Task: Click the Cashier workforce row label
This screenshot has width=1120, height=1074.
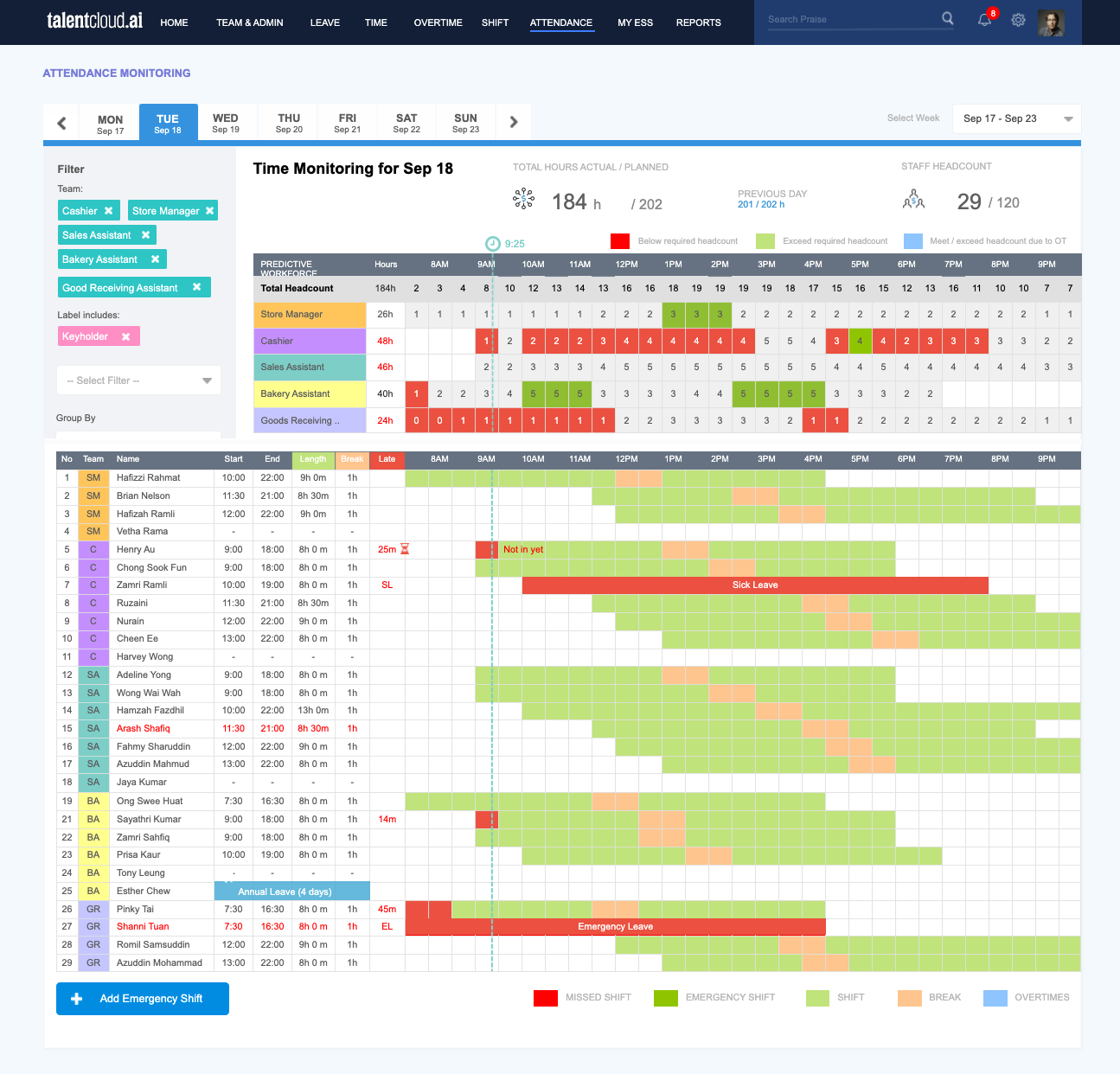Action: [310, 342]
